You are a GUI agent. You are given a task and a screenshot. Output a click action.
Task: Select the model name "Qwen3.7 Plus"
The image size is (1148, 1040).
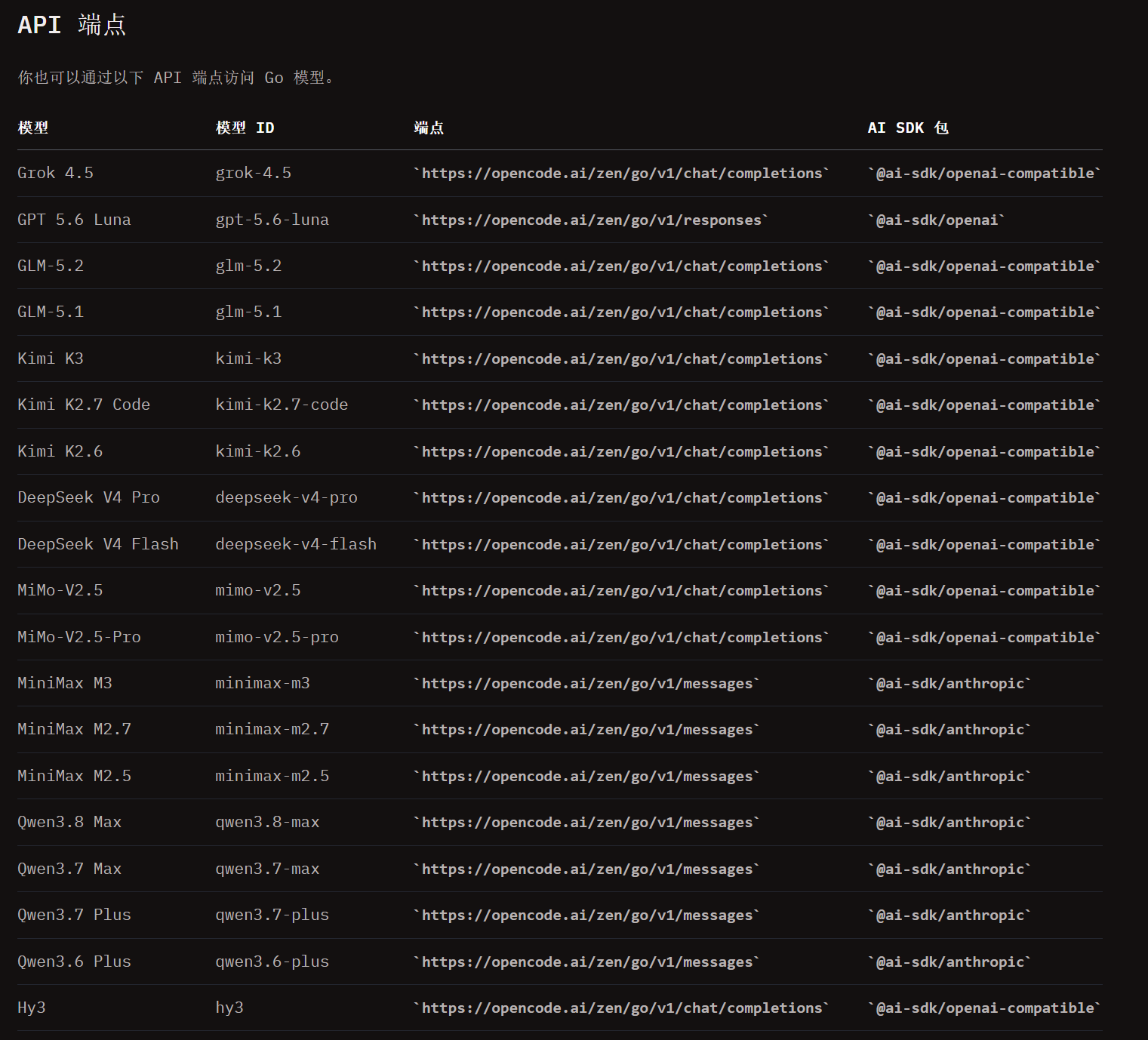[x=75, y=915]
